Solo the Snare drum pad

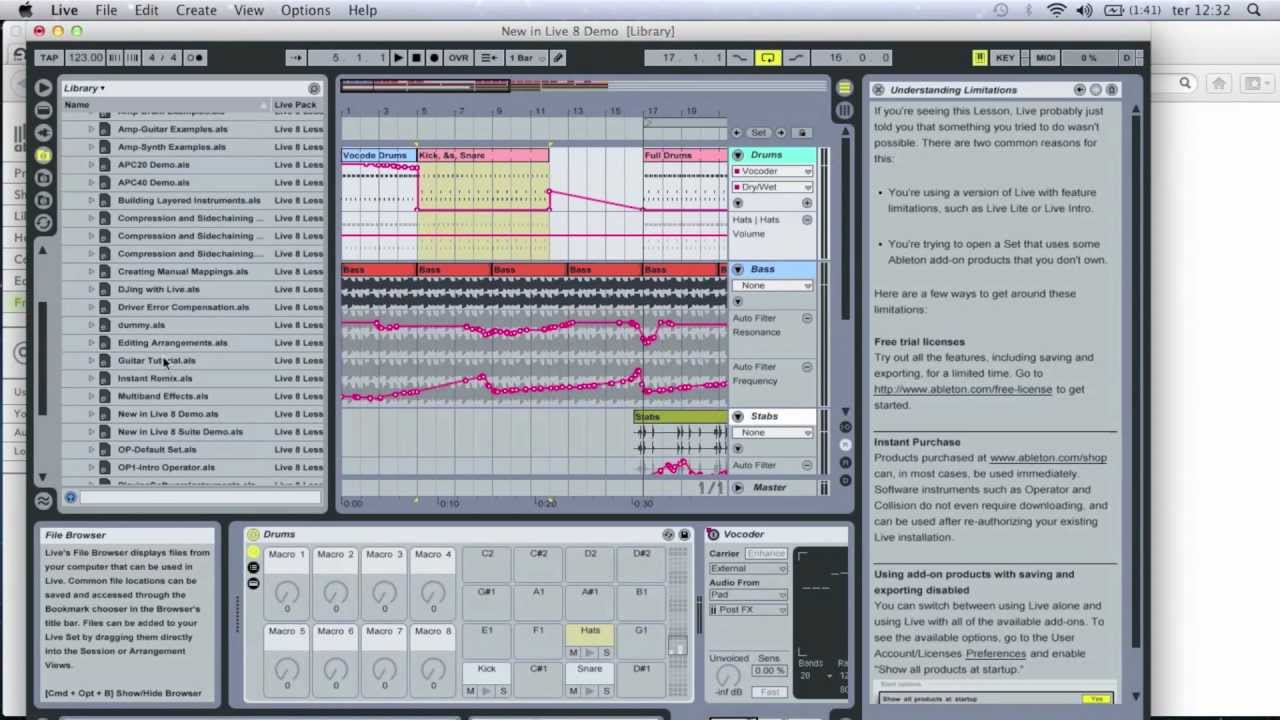pos(606,691)
